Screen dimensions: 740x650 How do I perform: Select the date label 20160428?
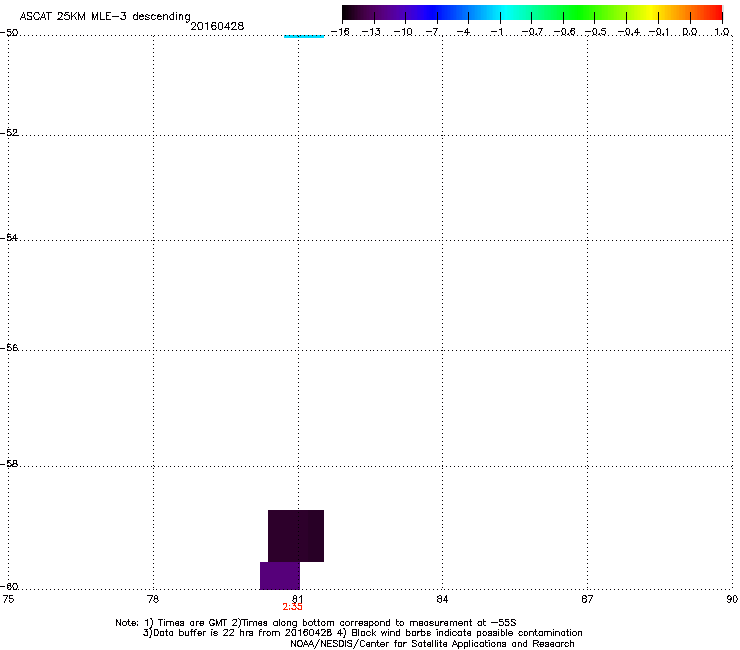tap(217, 26)
